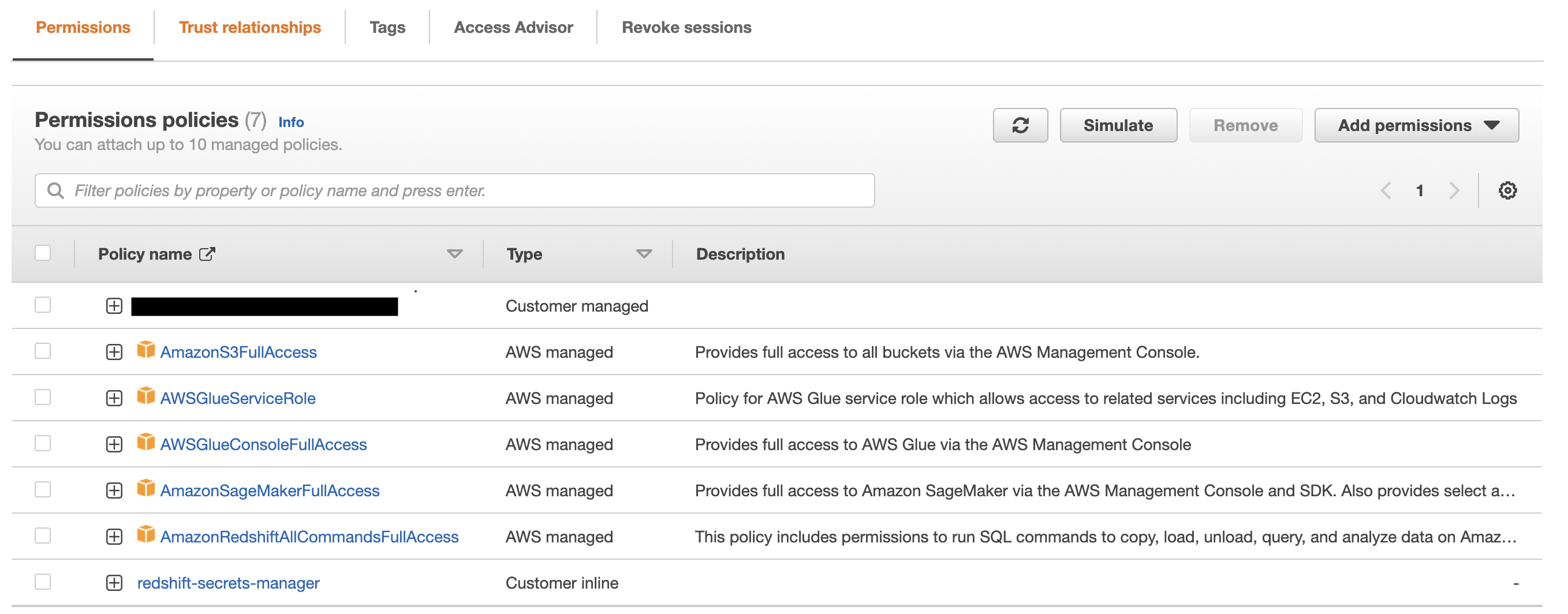Select the AWSGlueServiceRole row checkbox
This screenshot has width=1568, height=614.
coord(43,397)
